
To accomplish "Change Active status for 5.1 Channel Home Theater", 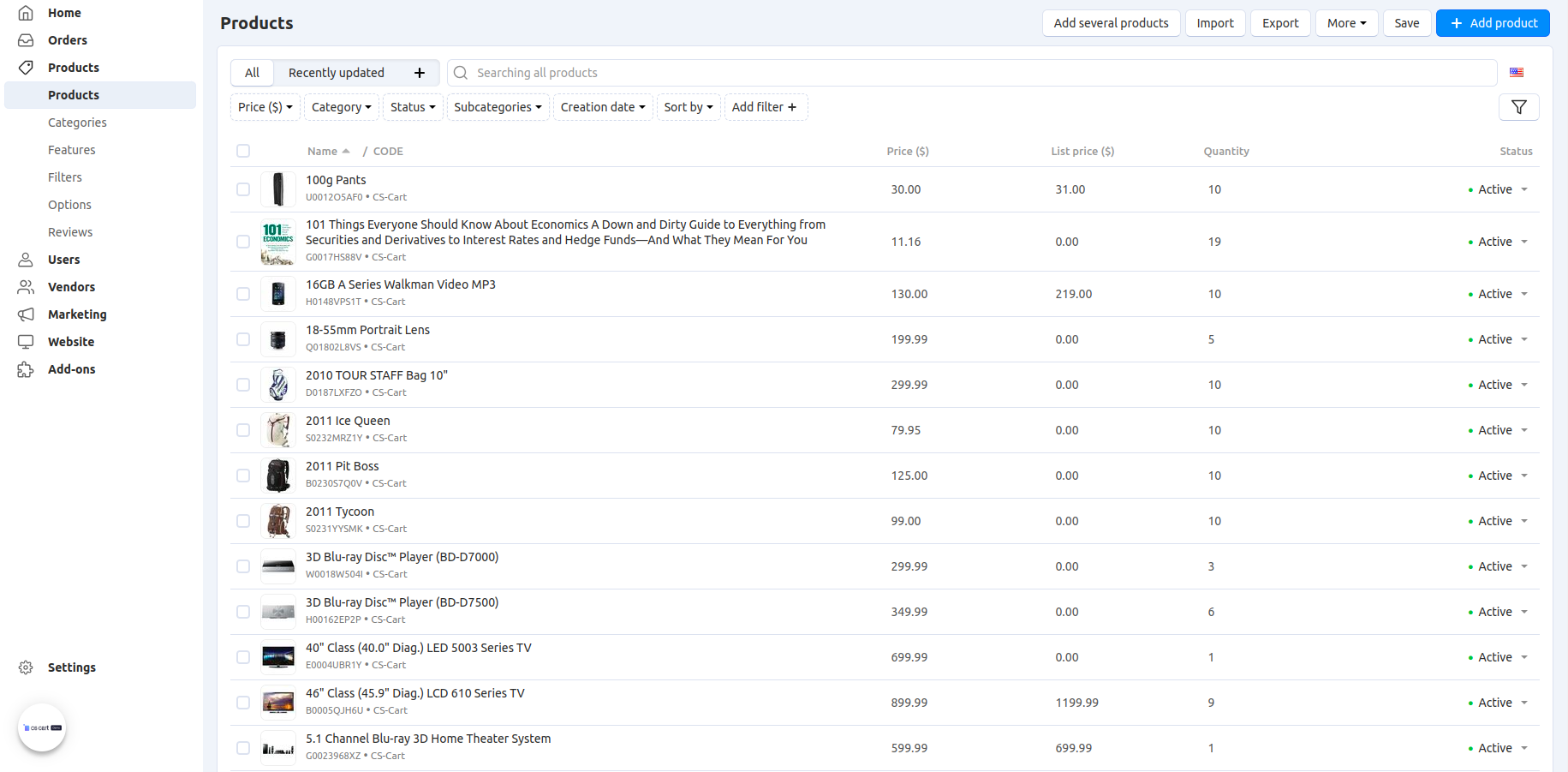I will 1499,748.
